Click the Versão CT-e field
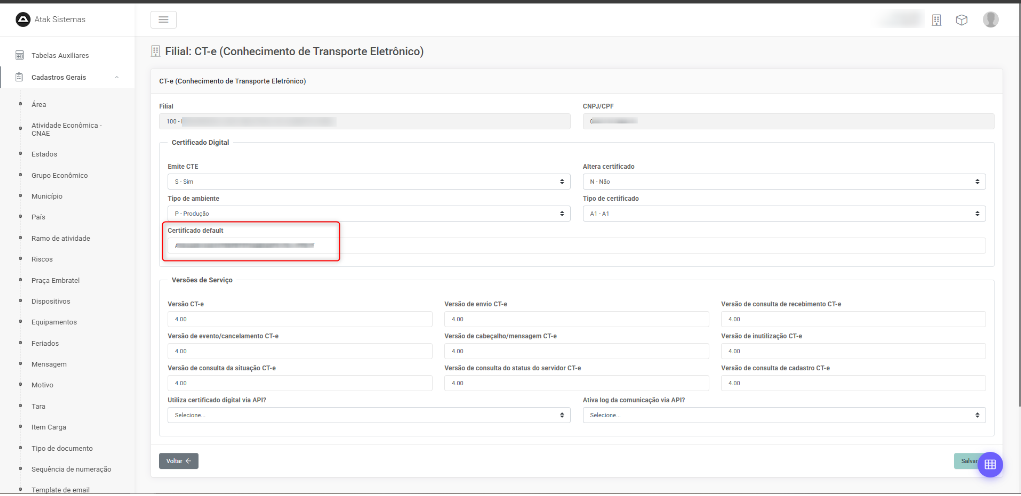 point(300,319)
